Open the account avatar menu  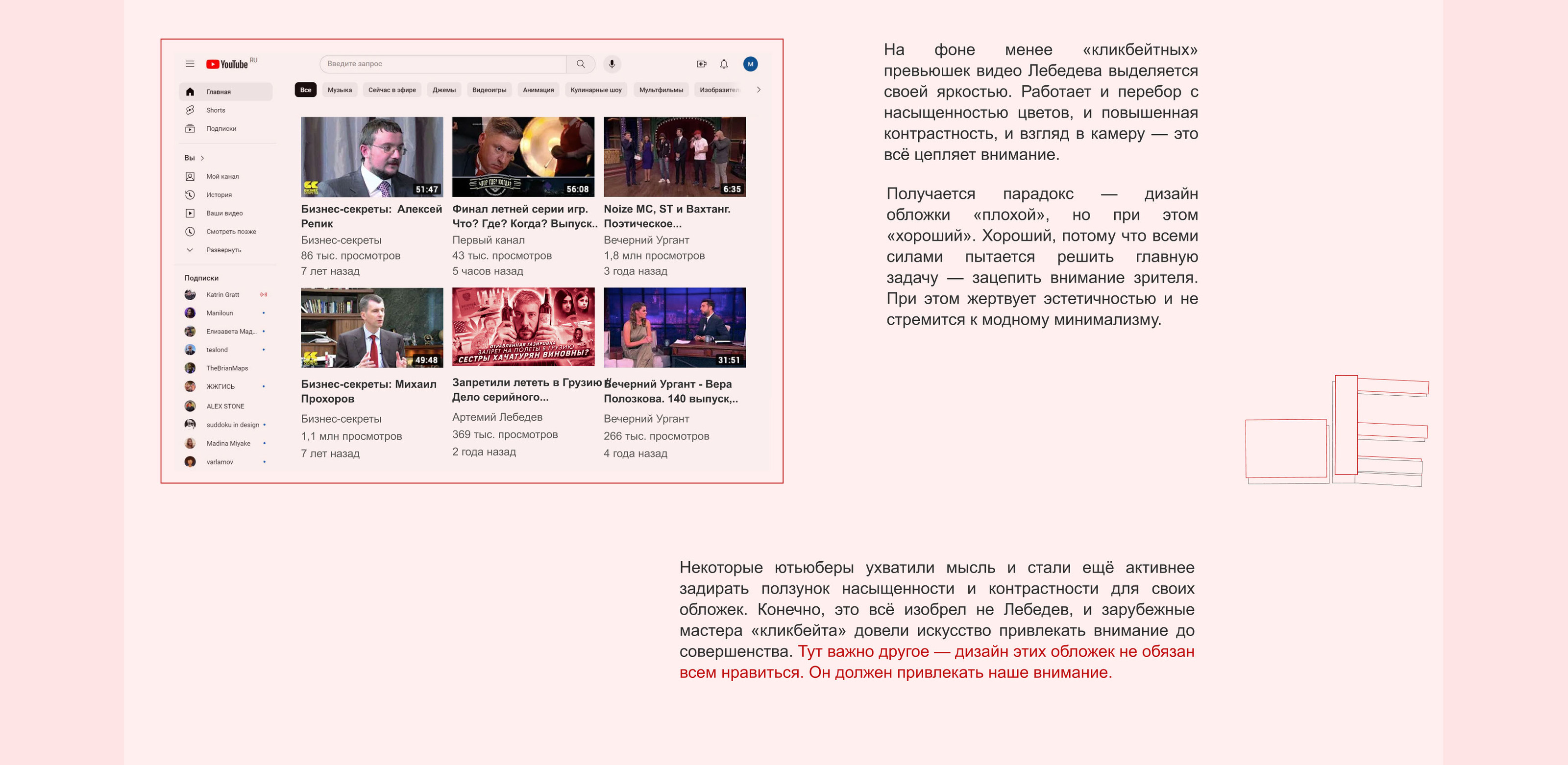click(750, 64)
